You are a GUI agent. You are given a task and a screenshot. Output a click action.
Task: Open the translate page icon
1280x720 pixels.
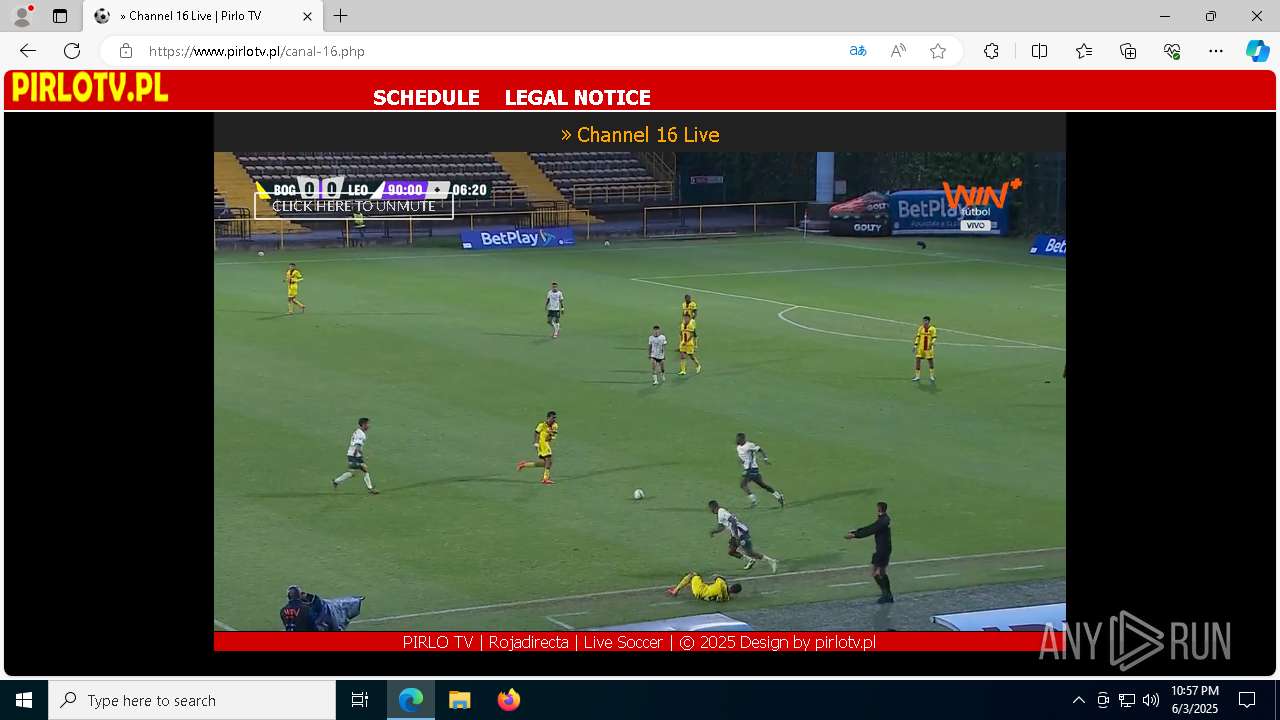pos(858,51)
